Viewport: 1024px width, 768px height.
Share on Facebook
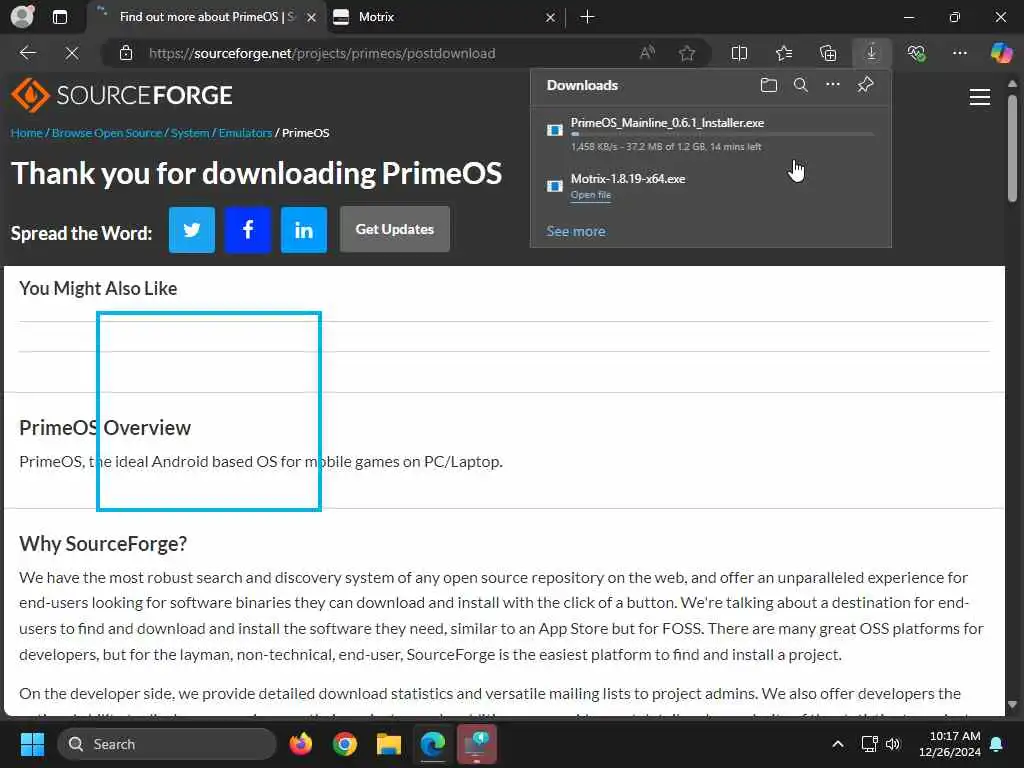[248, 230]
